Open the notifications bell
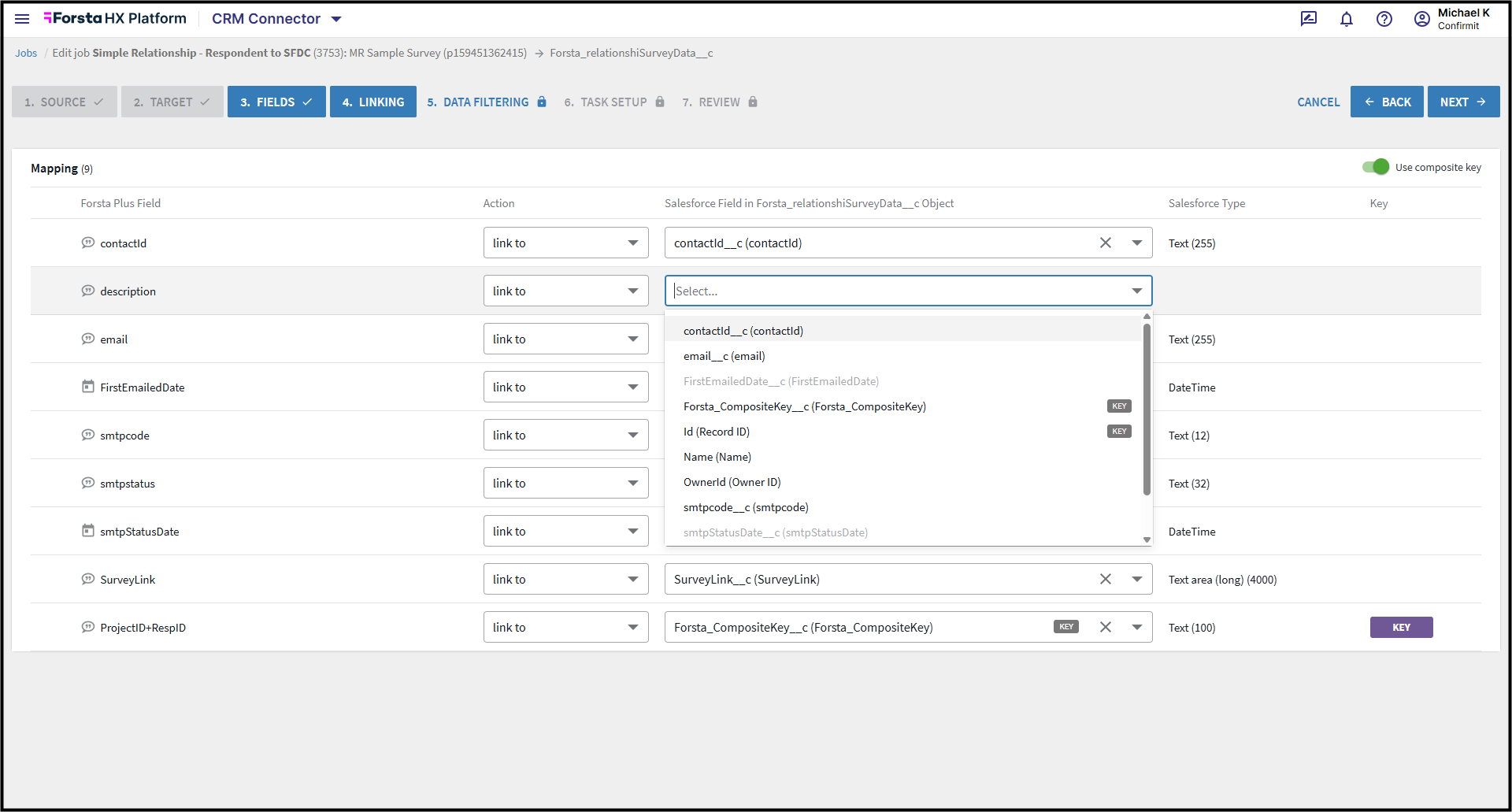 [x=1347, y=19]
